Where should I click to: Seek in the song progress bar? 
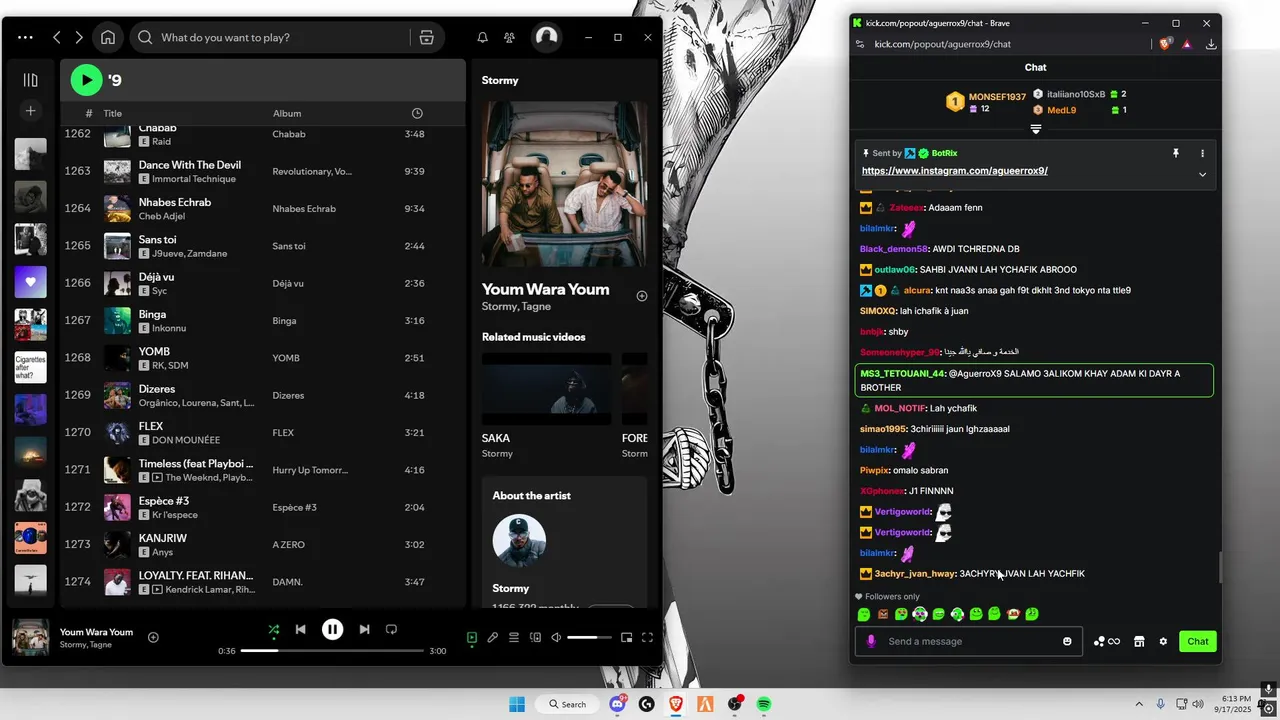tap(332, 651)
